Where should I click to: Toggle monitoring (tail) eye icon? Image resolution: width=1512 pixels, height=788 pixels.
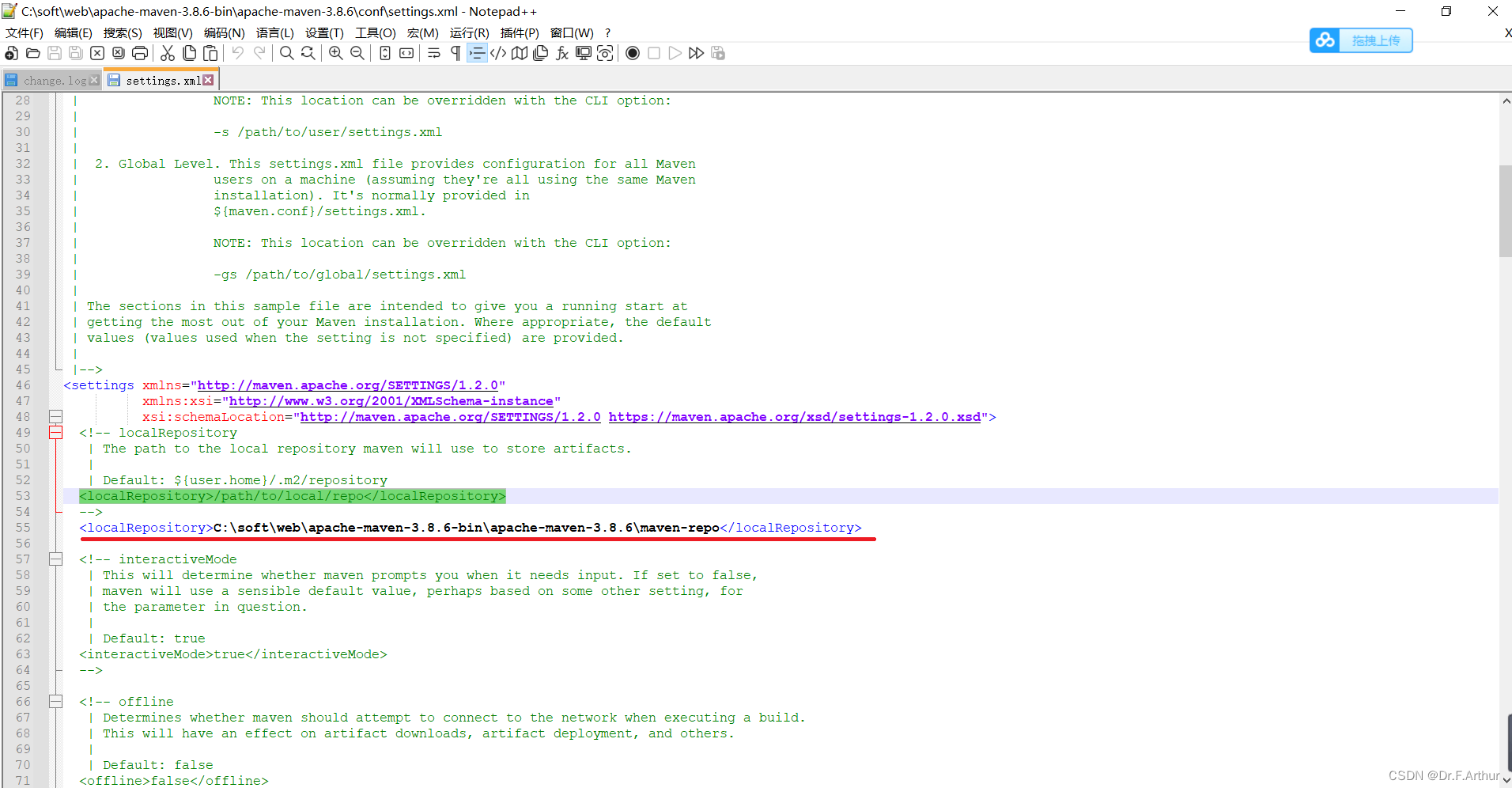click(605, 53)
